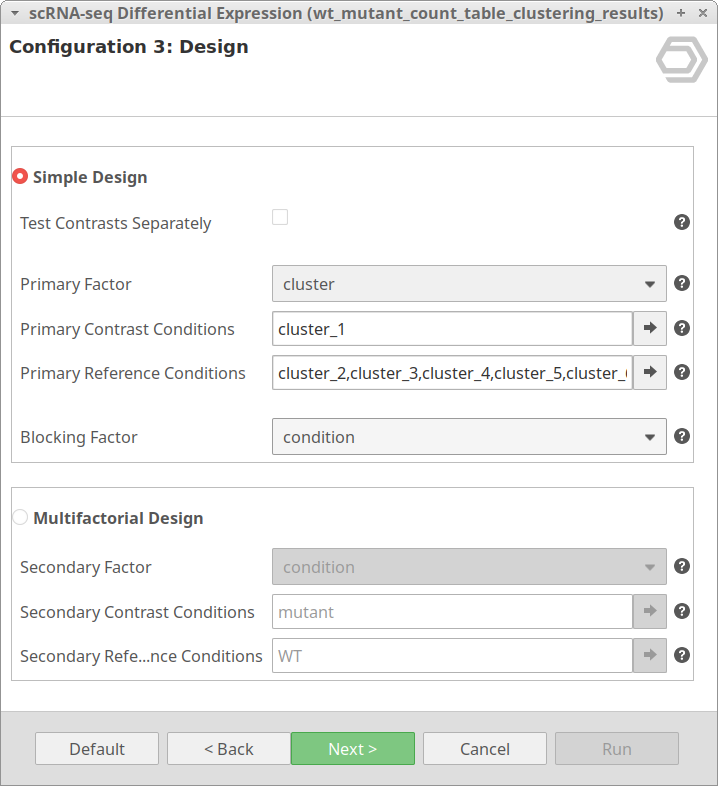Expand the Blocking Factor dropdown
The width and height of the screenshot is (718, 786).
click(469, 437)
